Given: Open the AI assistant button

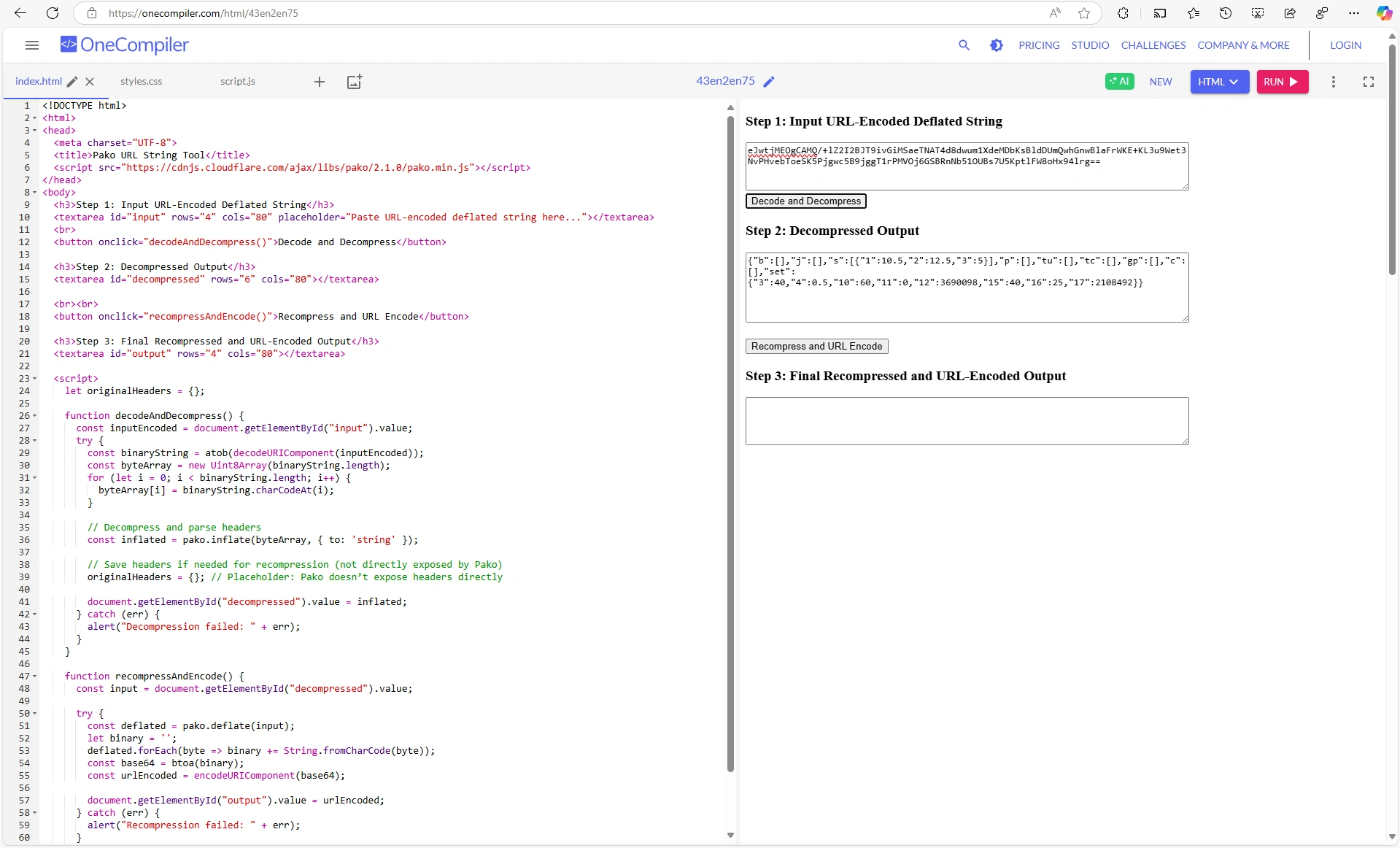Looking at the screenshot, I should click(x=1119, y=82).
